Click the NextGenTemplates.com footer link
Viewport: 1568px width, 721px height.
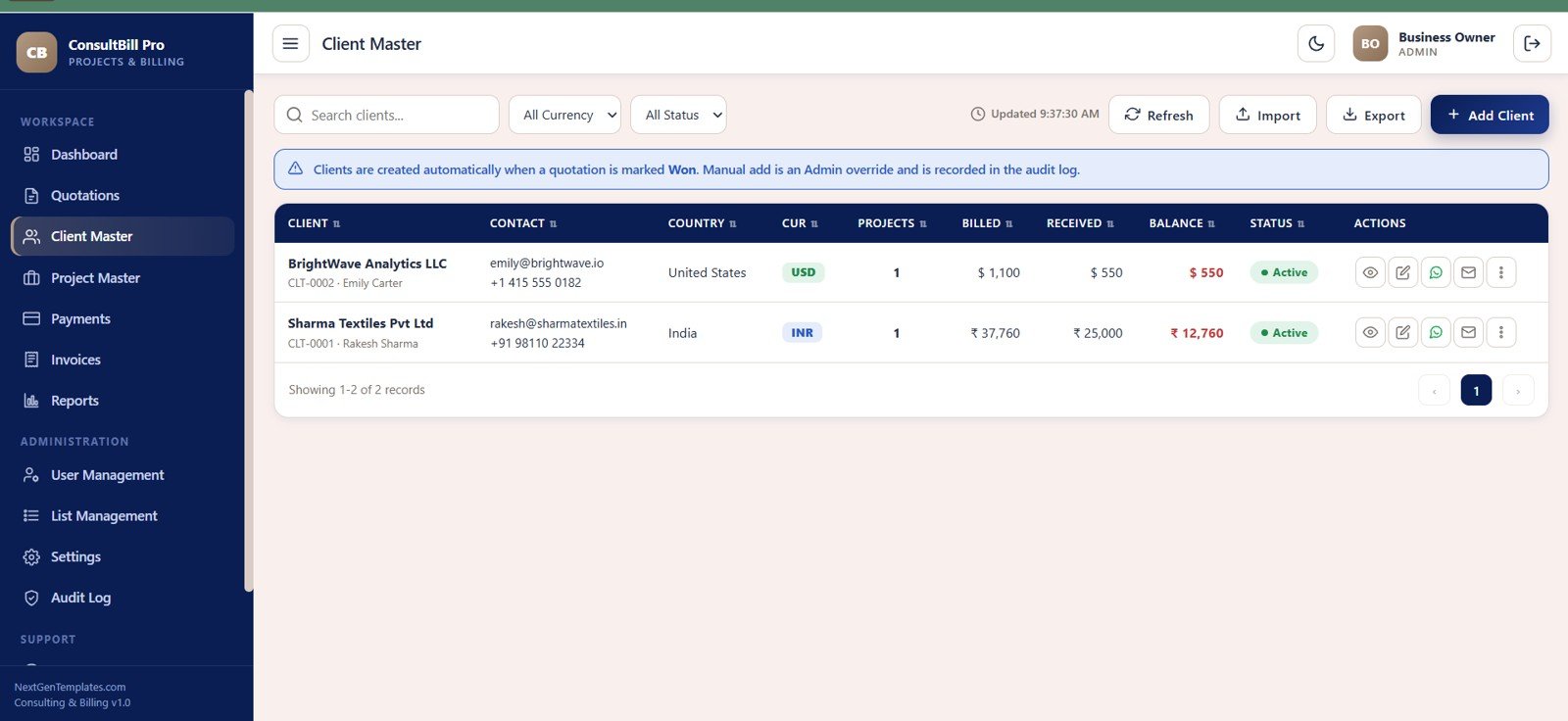click(70, 687)
